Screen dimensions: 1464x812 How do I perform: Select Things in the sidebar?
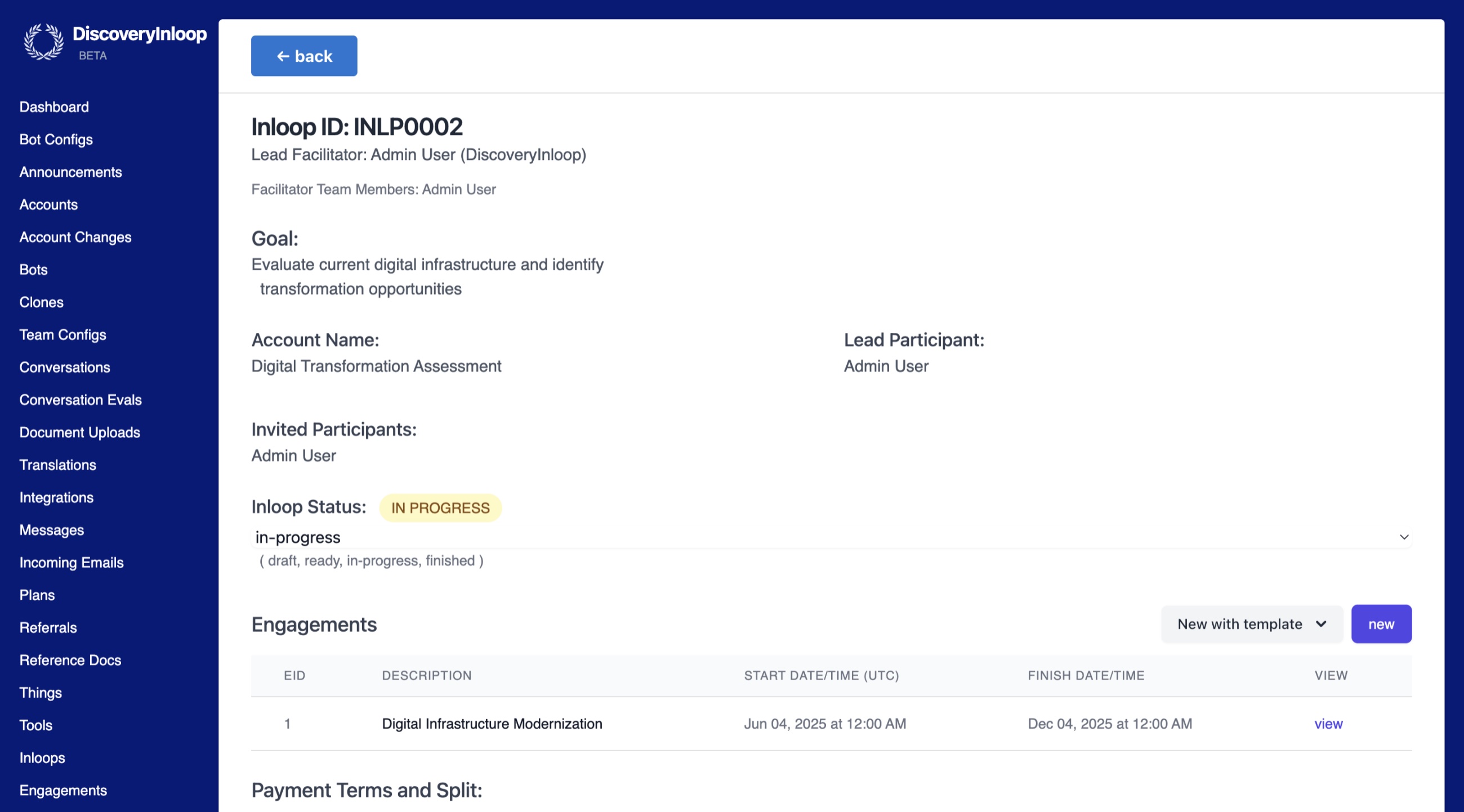click(x=41, y=693)
